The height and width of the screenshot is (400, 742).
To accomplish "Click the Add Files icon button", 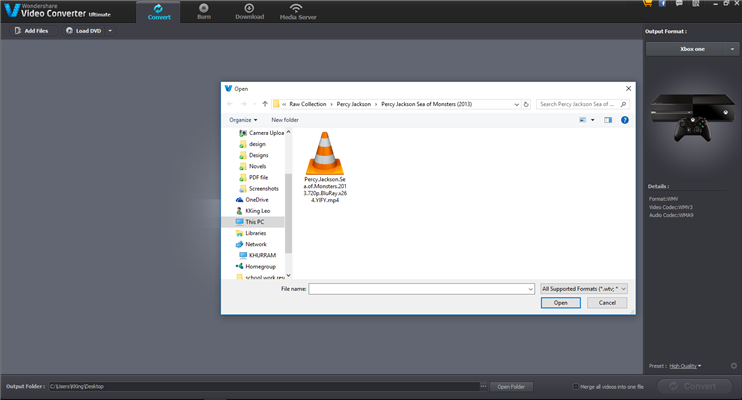I will (x=32, y=31).
